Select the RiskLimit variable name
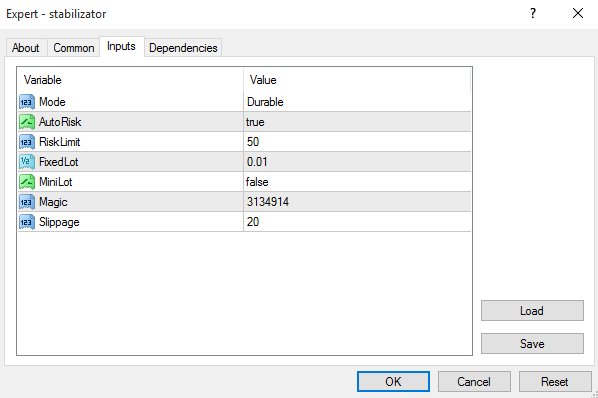The image size is (598, 398). [x=60, y=142]
